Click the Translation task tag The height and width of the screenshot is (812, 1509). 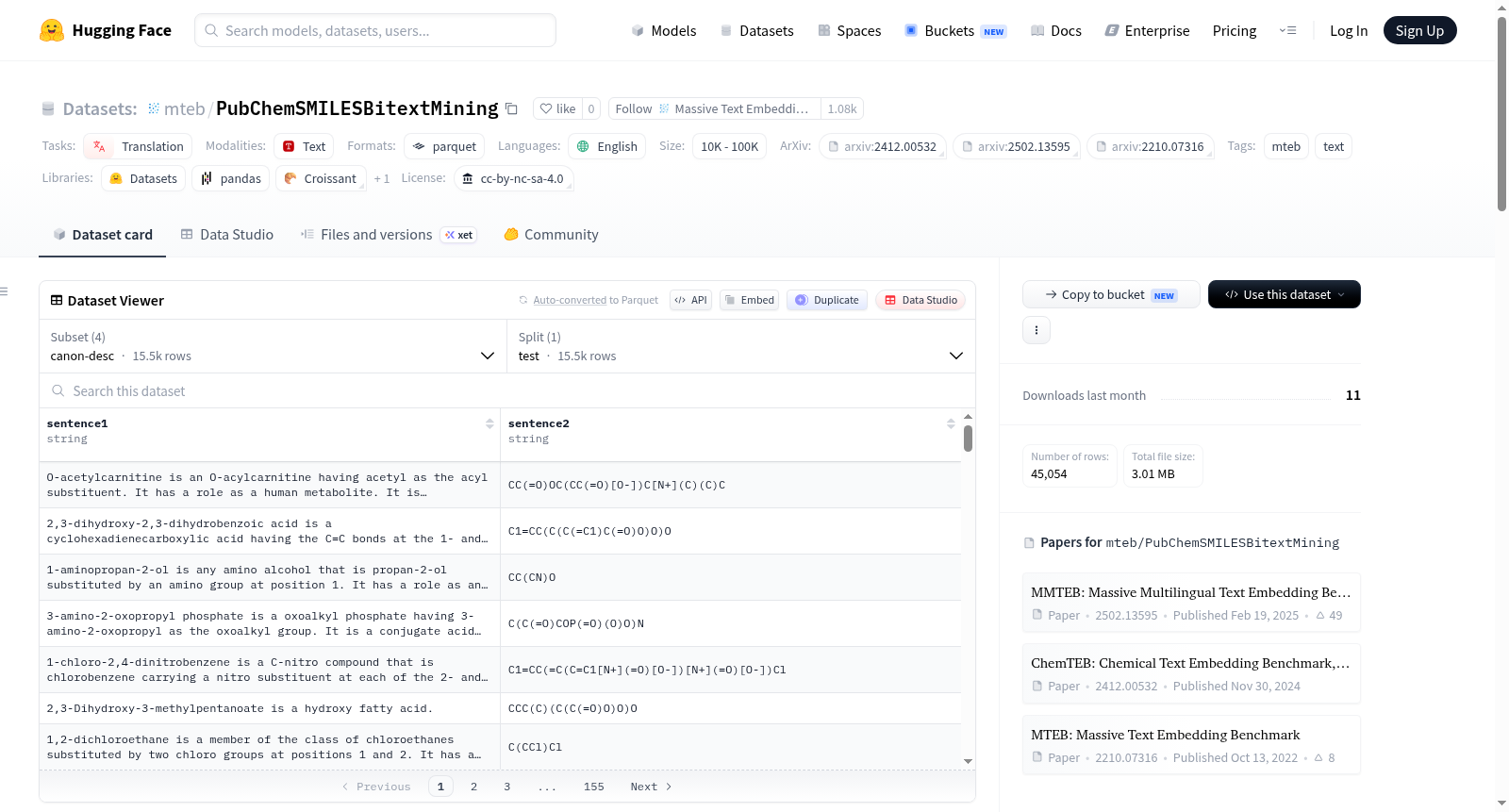tap(138, 146)
